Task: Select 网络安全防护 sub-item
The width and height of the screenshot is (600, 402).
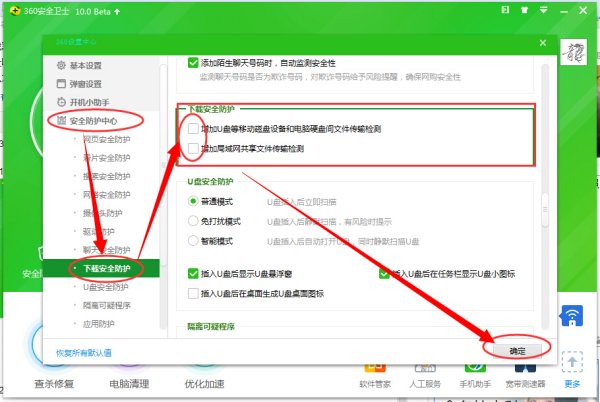Action: 107,195
